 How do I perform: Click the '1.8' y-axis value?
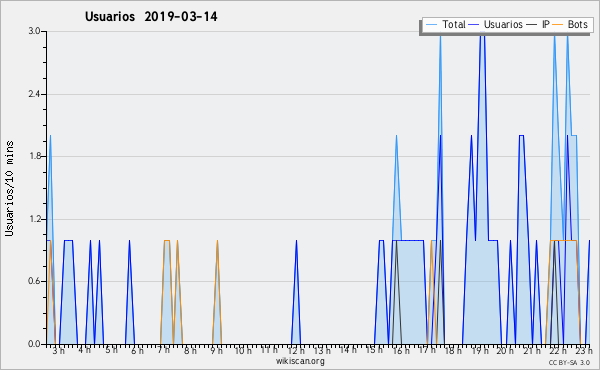pos(34,156)
